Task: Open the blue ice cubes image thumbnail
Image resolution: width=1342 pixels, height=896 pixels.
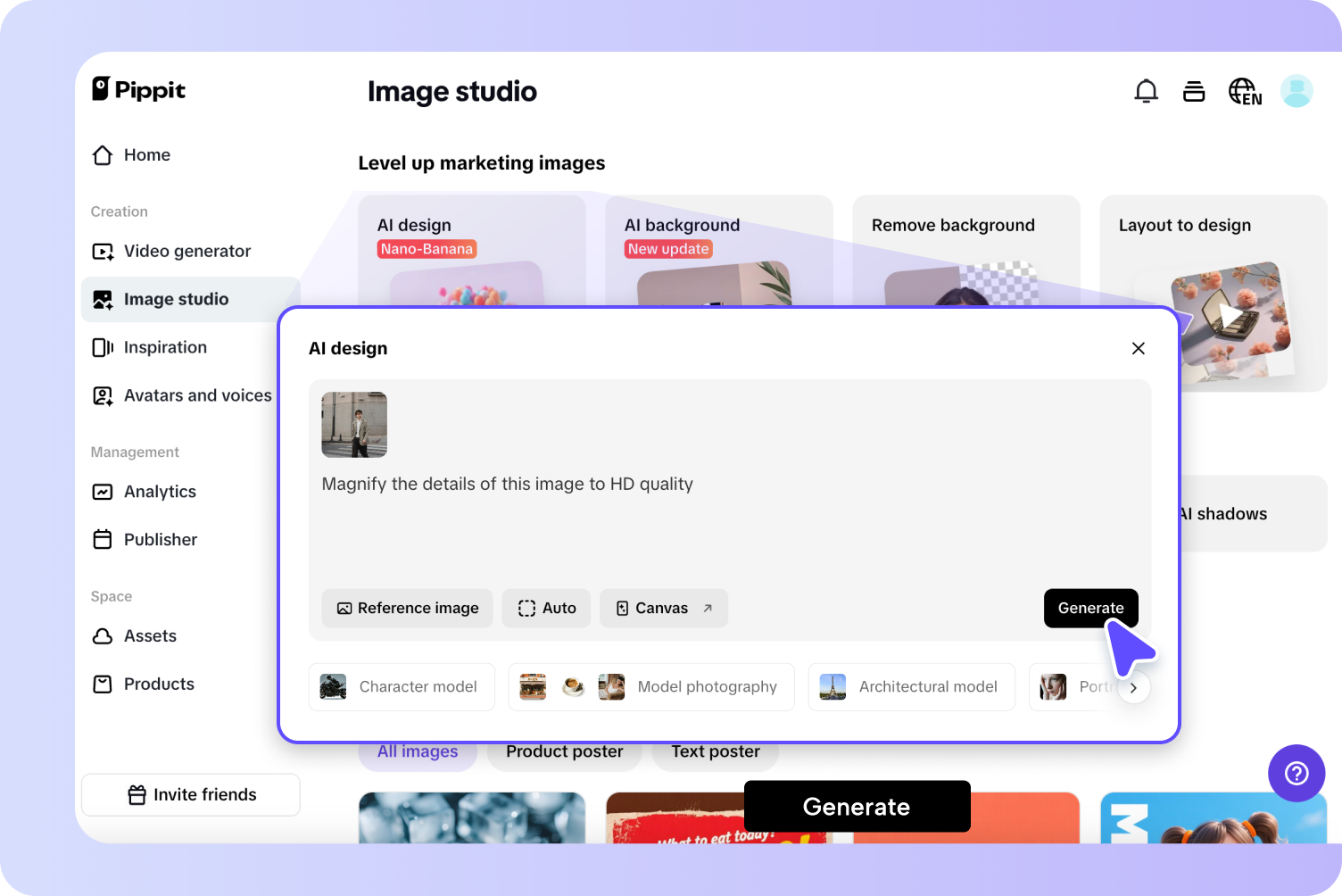Action: [472, 817]
